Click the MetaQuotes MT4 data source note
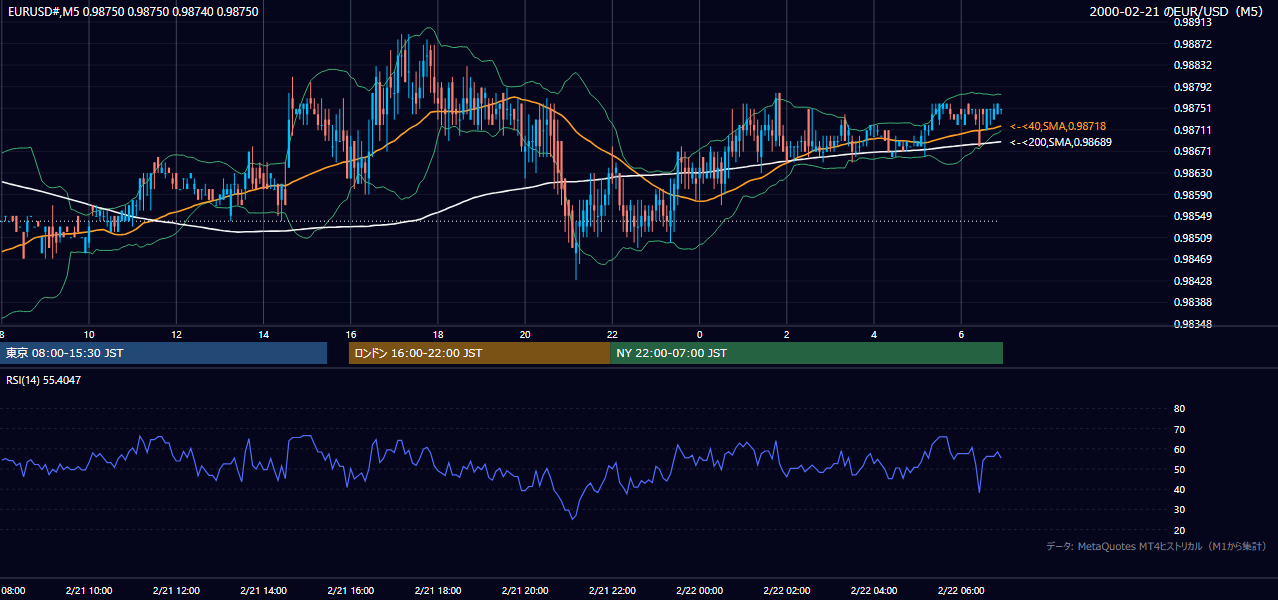This screenshot has height=600, width=1278. (x=1156, y=546)
